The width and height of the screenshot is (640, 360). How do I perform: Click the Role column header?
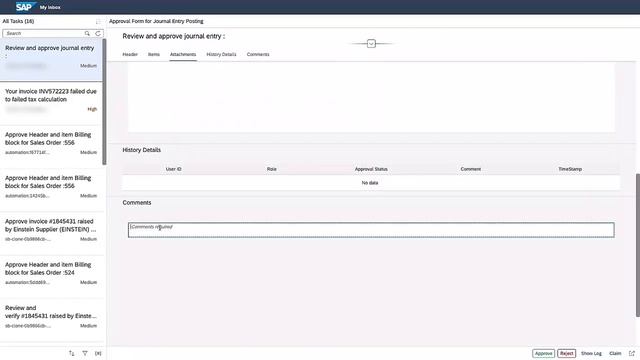click(271, 169)
